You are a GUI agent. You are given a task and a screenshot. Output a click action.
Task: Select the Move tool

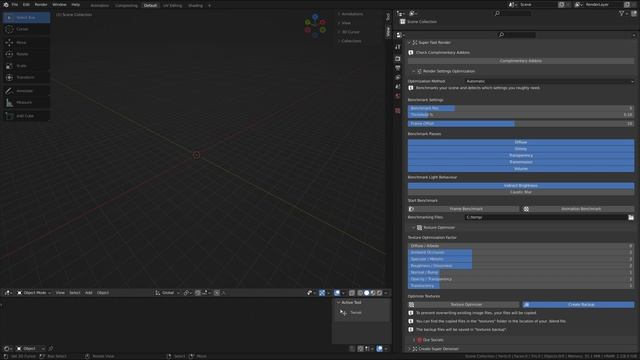27,42
